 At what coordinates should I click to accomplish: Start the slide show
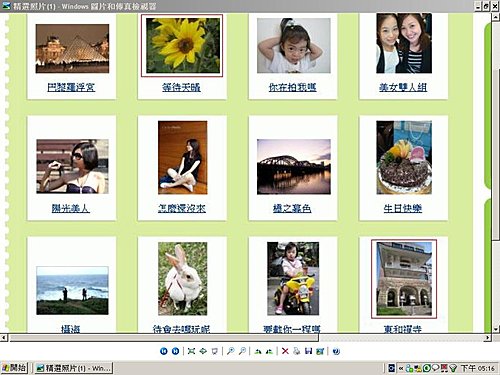tap(215, 351)
